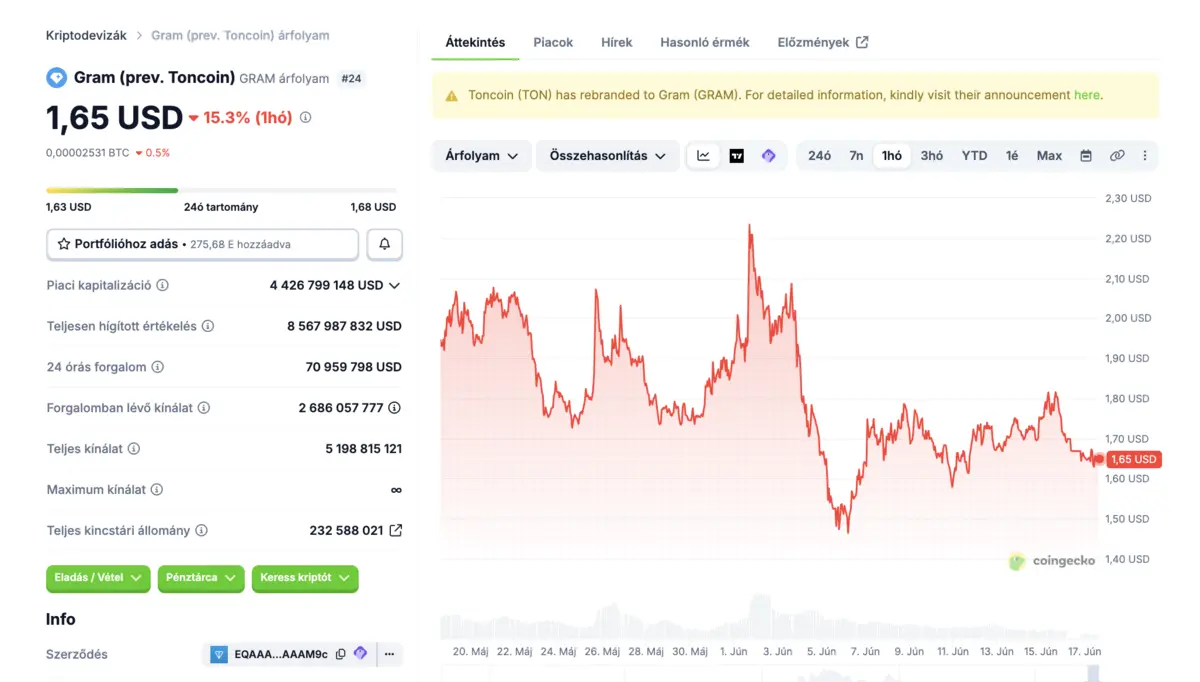Open the Árfolyam dropdown

pyautogui.click(x=481, y=156)
